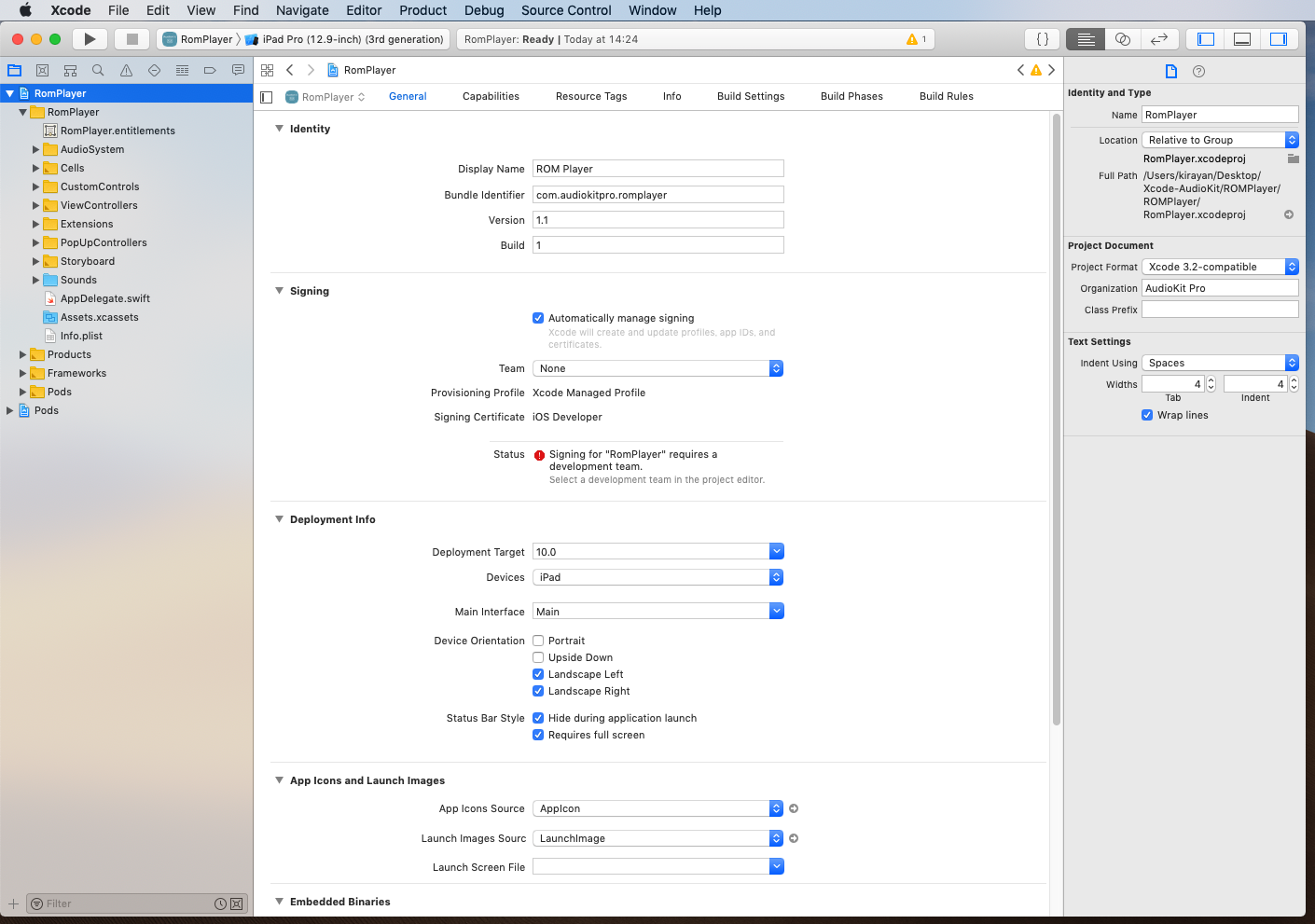The image size is (1315, 924).
Task: Open the Apple menu
Action: [x=25, y=10]
